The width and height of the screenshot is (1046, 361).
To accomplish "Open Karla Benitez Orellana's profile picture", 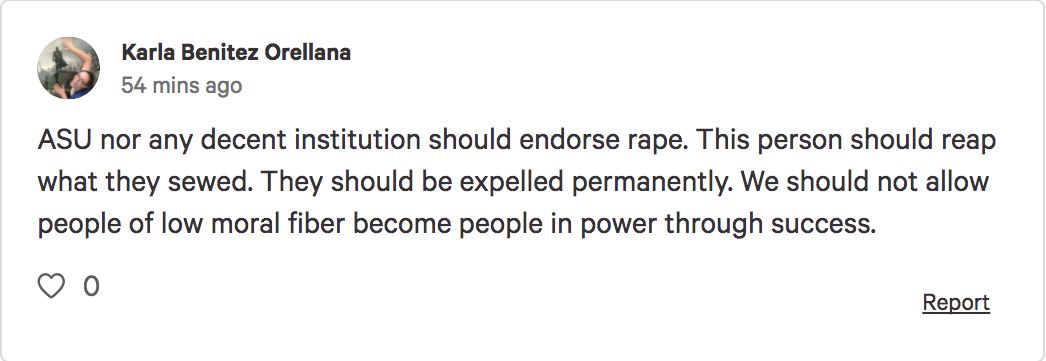I will [68, 68].
